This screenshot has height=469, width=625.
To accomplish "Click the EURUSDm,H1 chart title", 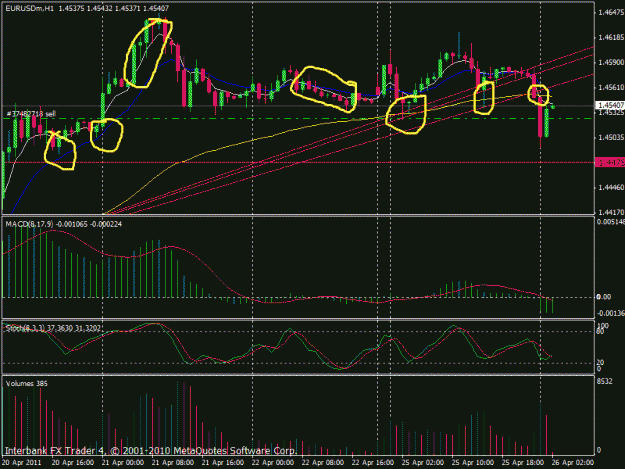I will point(87,8).
